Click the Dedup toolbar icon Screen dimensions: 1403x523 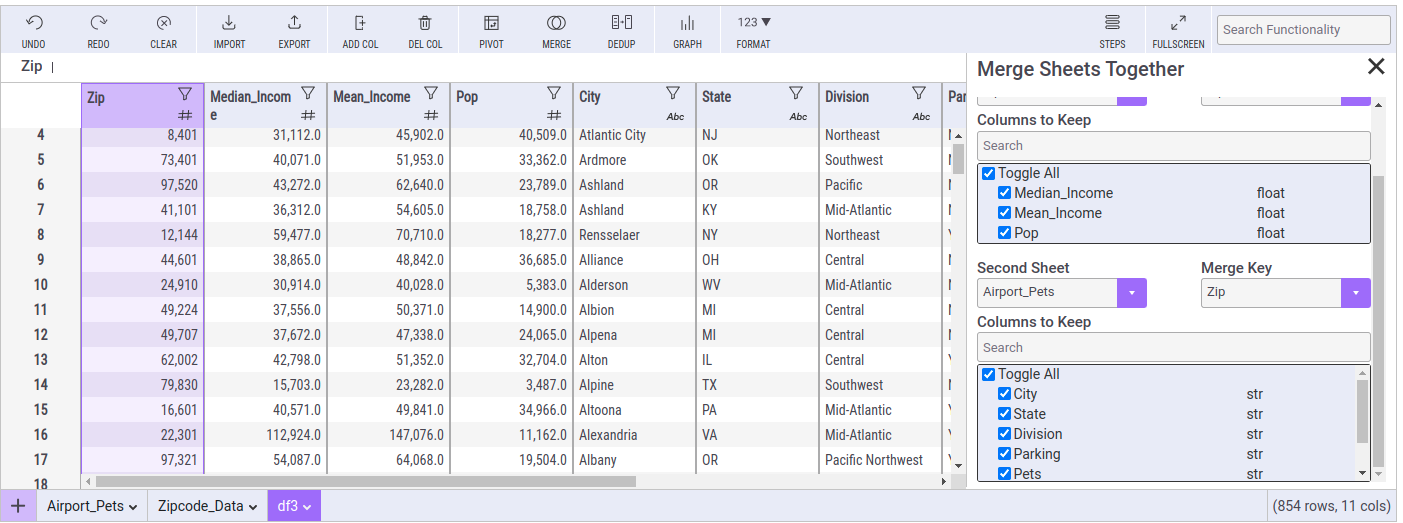pyautogui.click(x=621, y=23)
